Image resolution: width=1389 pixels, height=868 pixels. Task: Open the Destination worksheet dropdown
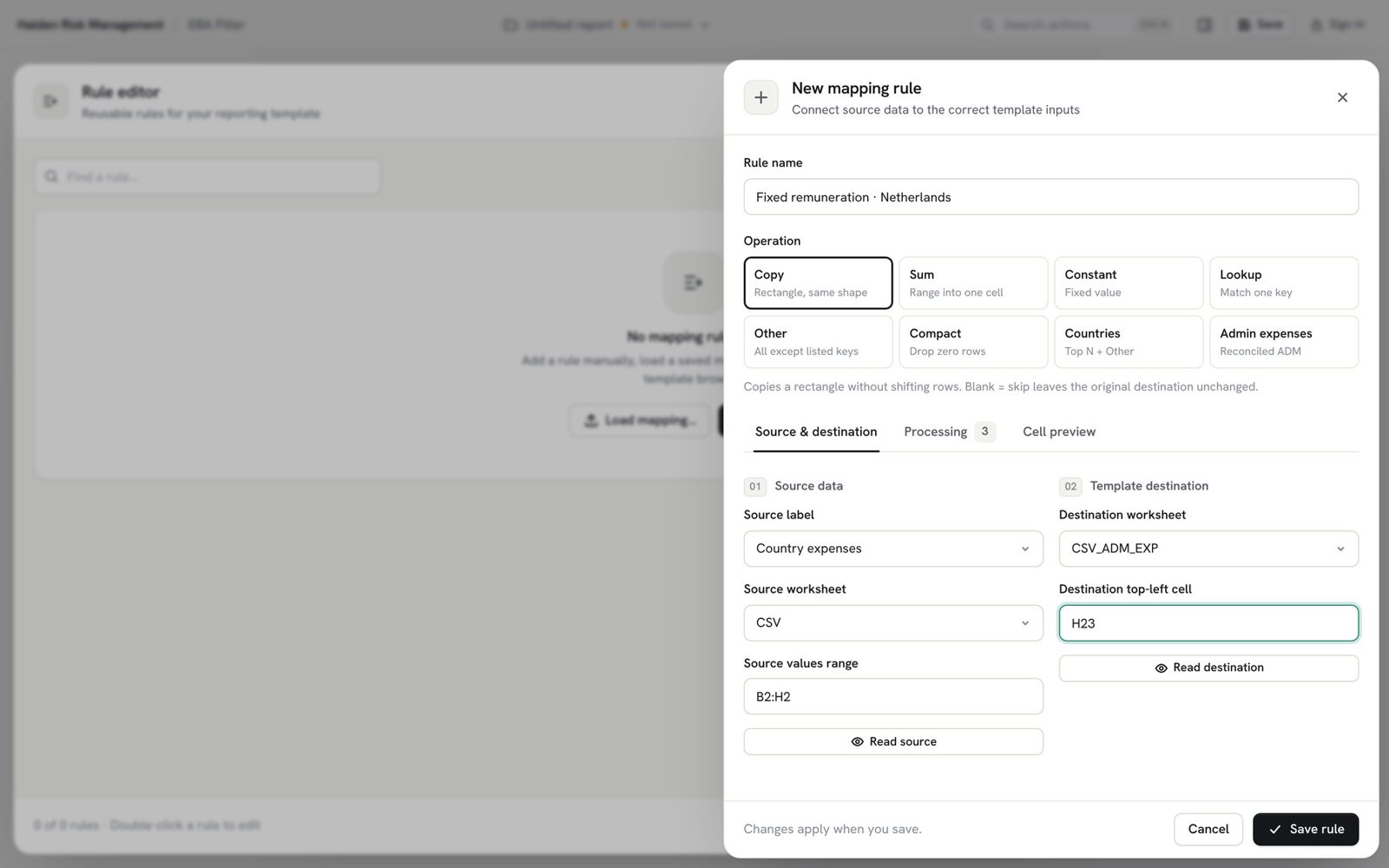[1208, 549]
